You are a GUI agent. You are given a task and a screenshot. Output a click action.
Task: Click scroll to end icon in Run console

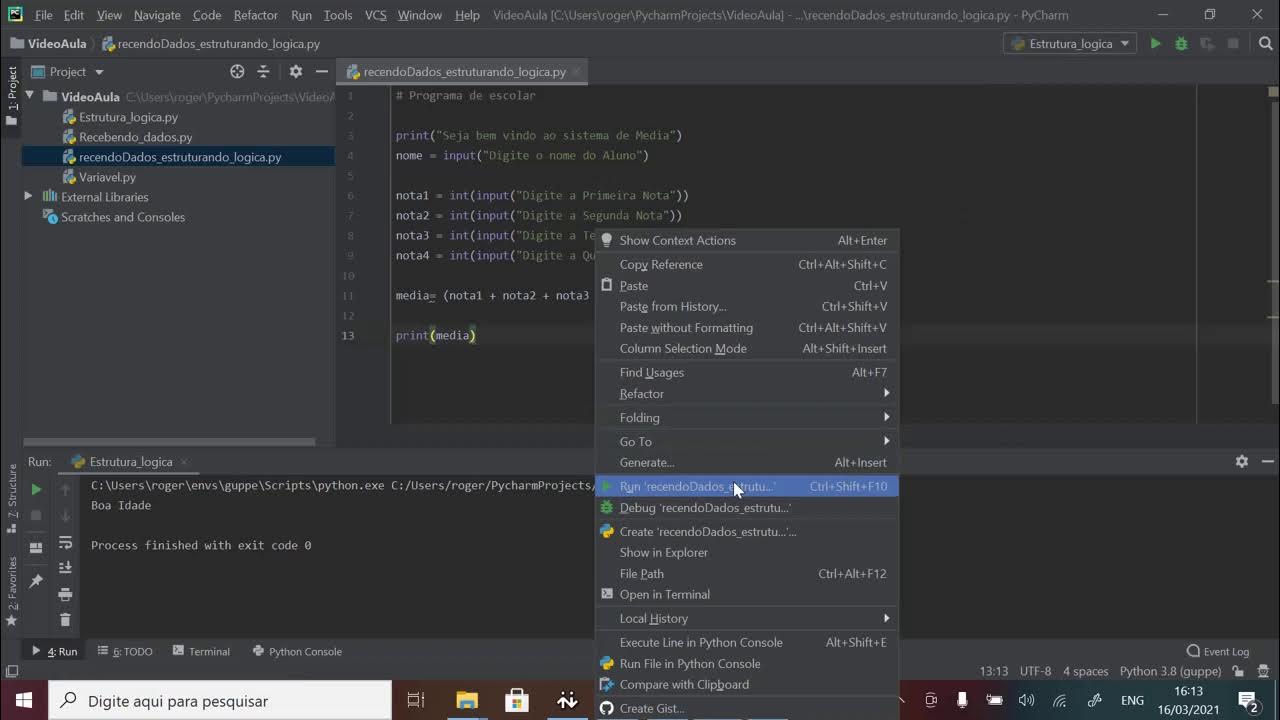coord(65,568)
